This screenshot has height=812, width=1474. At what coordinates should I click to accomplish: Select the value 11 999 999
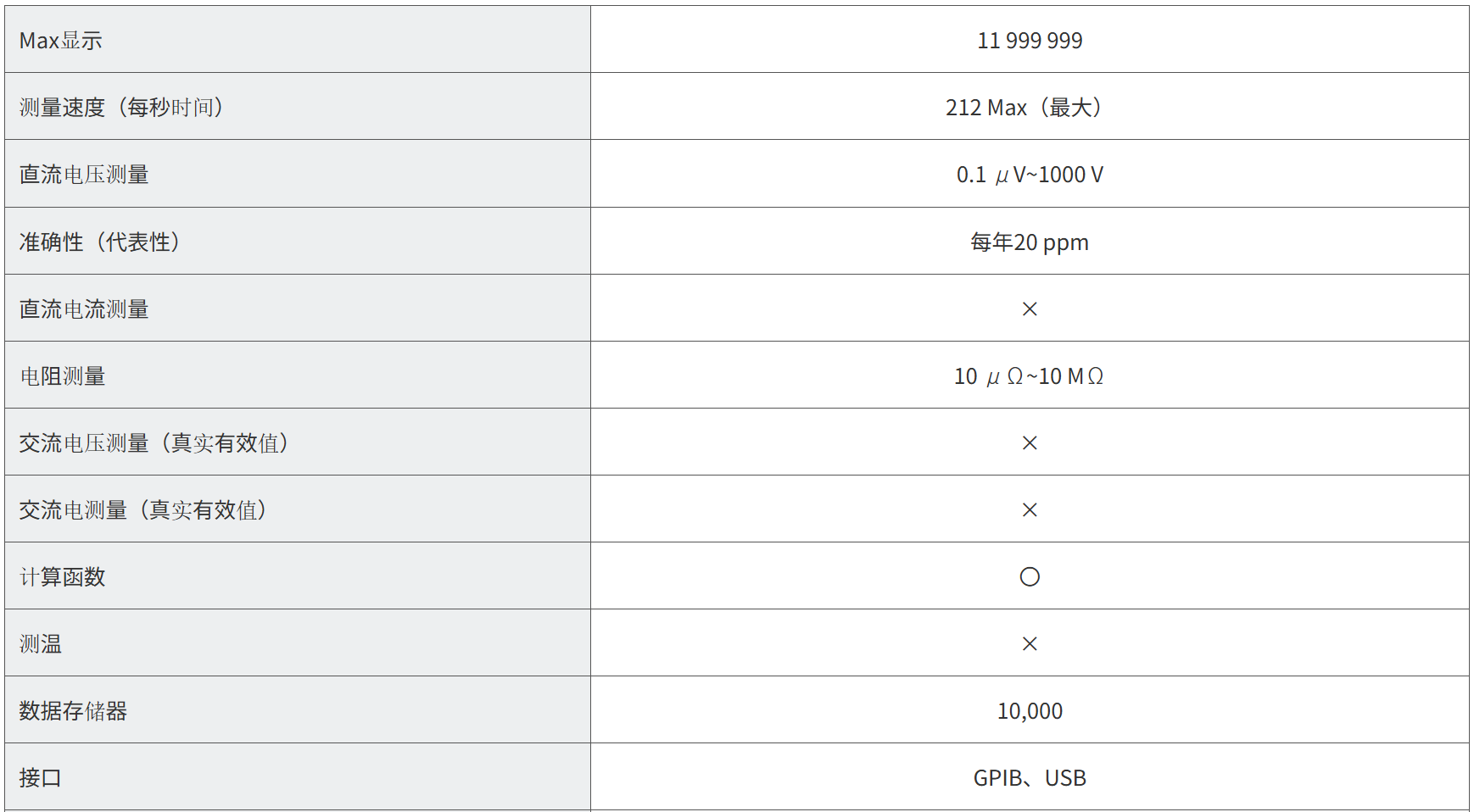[1030, 41]
